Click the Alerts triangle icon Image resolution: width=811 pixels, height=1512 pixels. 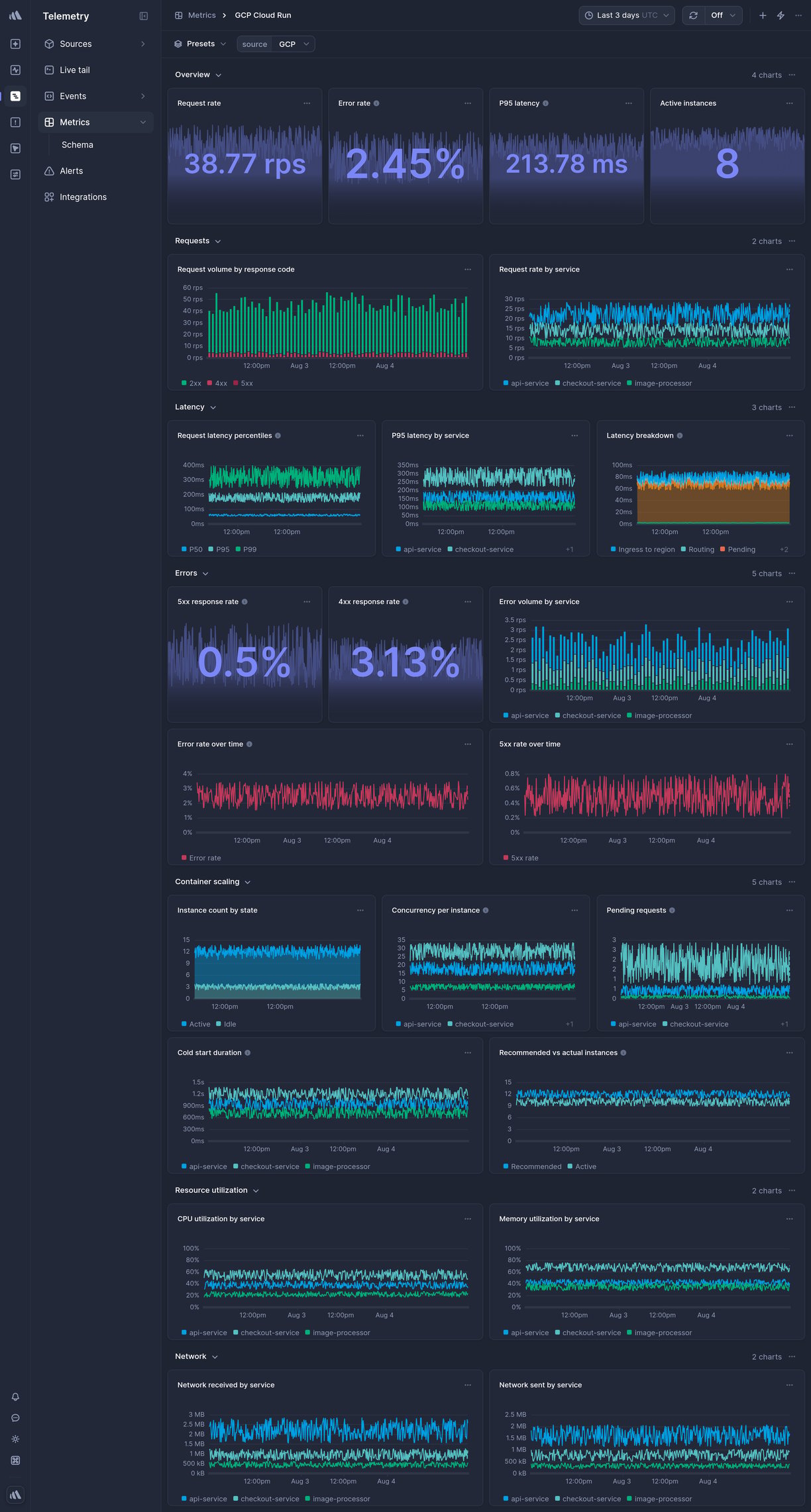[x=49, y=171]
